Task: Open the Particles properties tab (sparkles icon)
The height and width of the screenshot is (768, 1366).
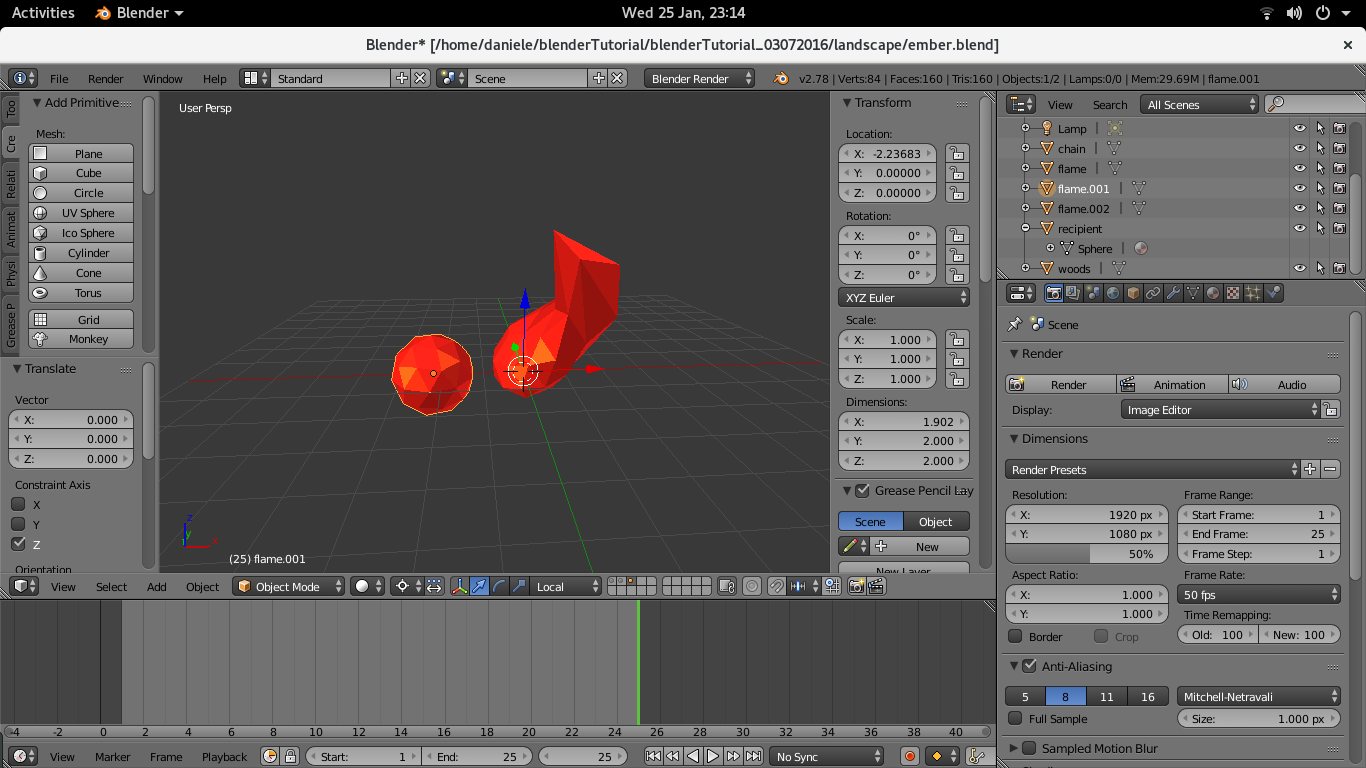Action: (x=1253, y=293)
